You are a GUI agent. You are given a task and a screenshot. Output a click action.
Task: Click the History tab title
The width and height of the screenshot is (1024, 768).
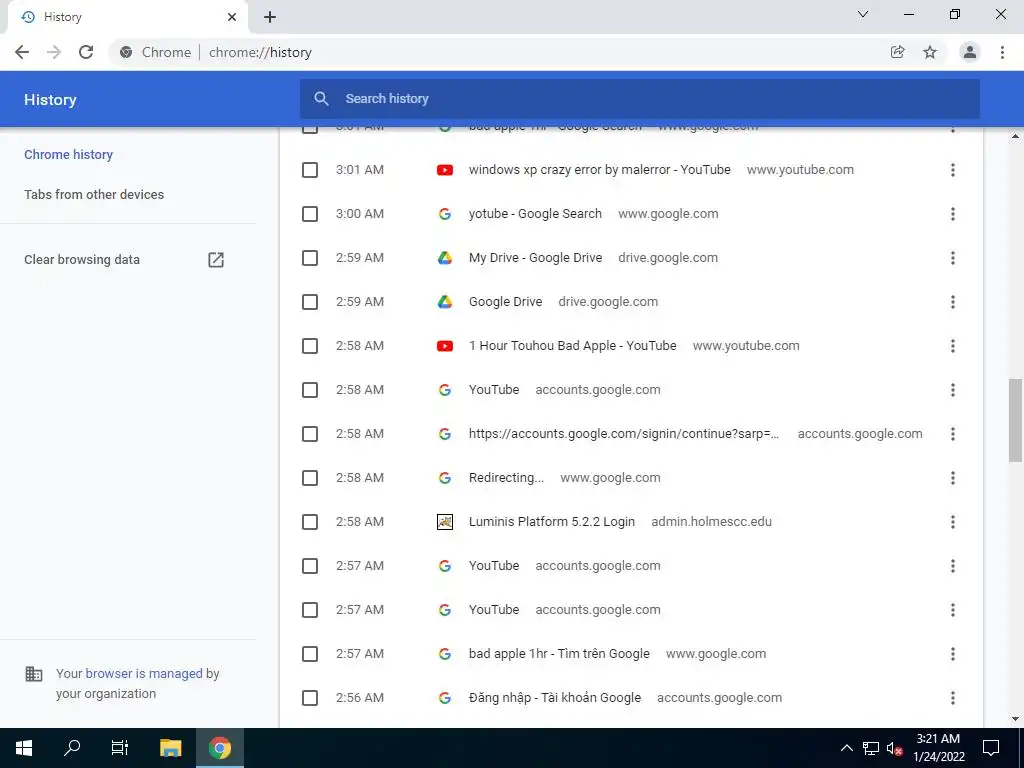point(63,17)
